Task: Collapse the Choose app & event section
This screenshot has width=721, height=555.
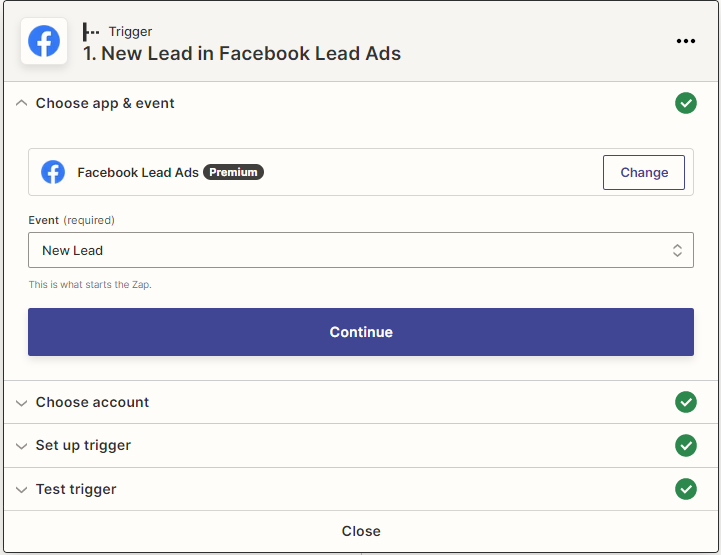Action: pos(21,103)
